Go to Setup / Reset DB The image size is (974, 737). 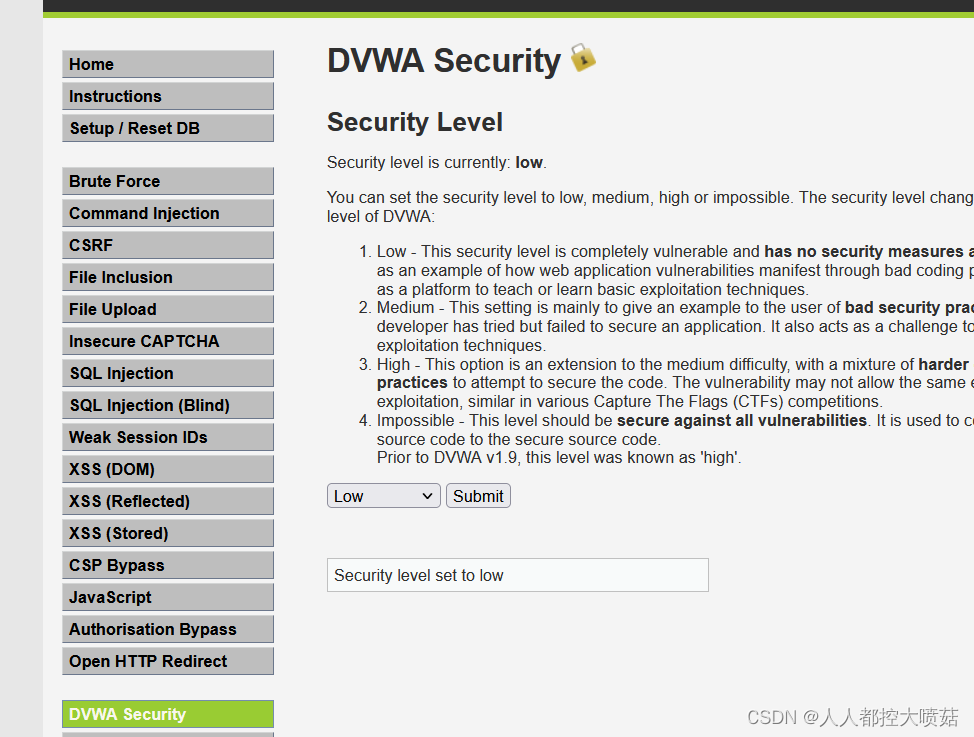pyautogui.click(x=167, y=128)
